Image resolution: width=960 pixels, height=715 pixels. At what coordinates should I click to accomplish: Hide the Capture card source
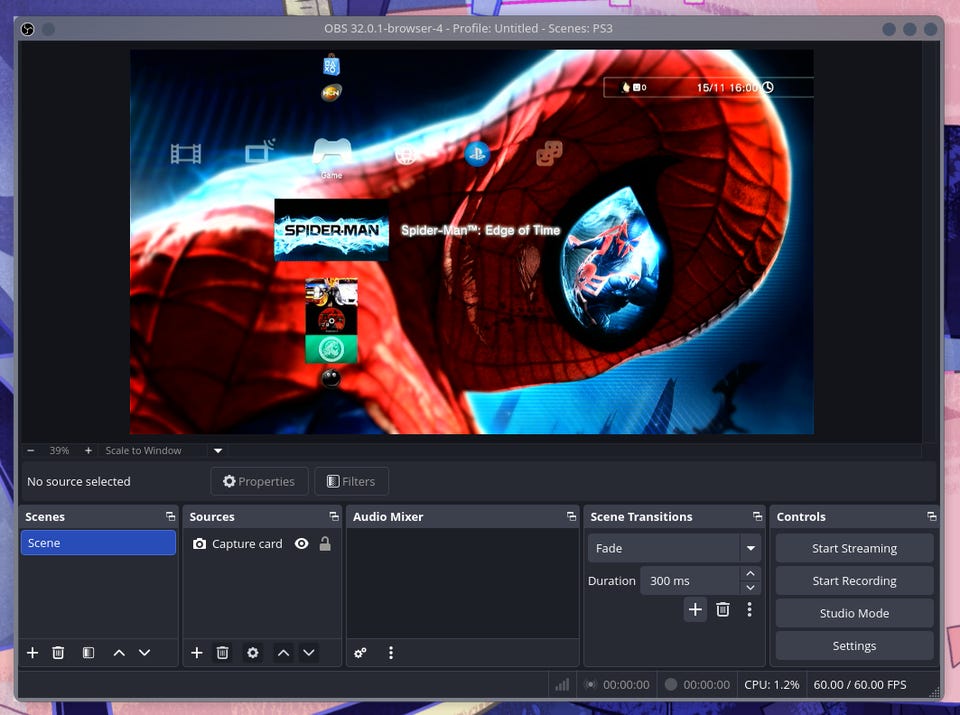pyautogui.click(x=301, y=544)
